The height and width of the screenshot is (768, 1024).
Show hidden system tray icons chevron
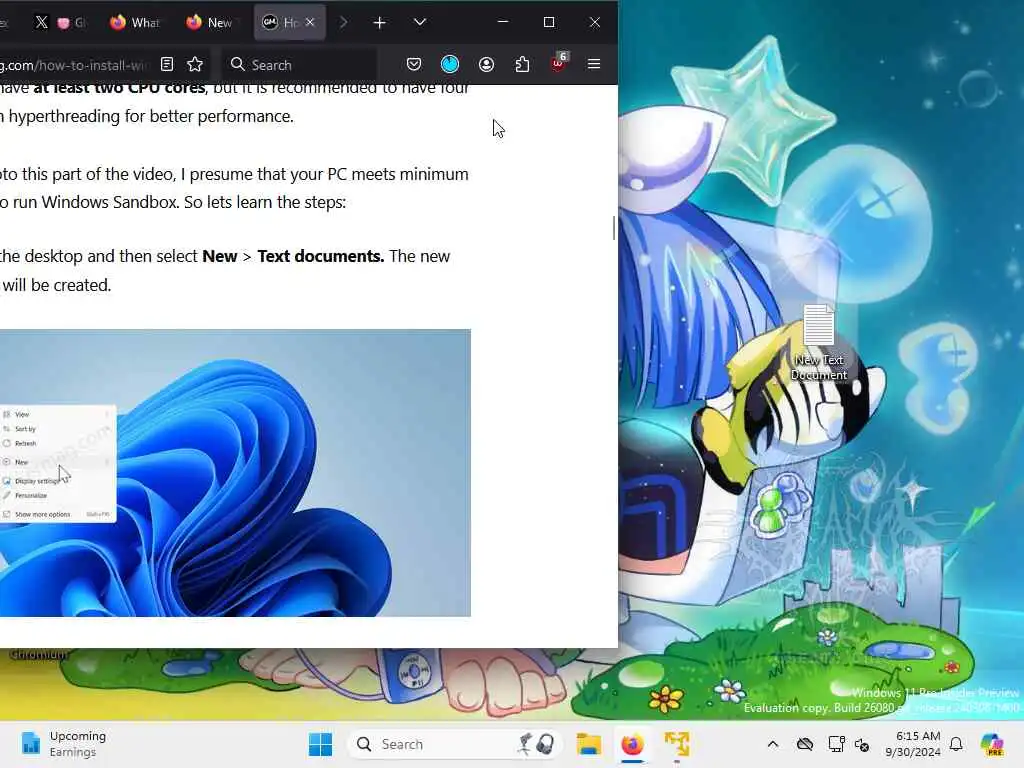pos(773,744)
